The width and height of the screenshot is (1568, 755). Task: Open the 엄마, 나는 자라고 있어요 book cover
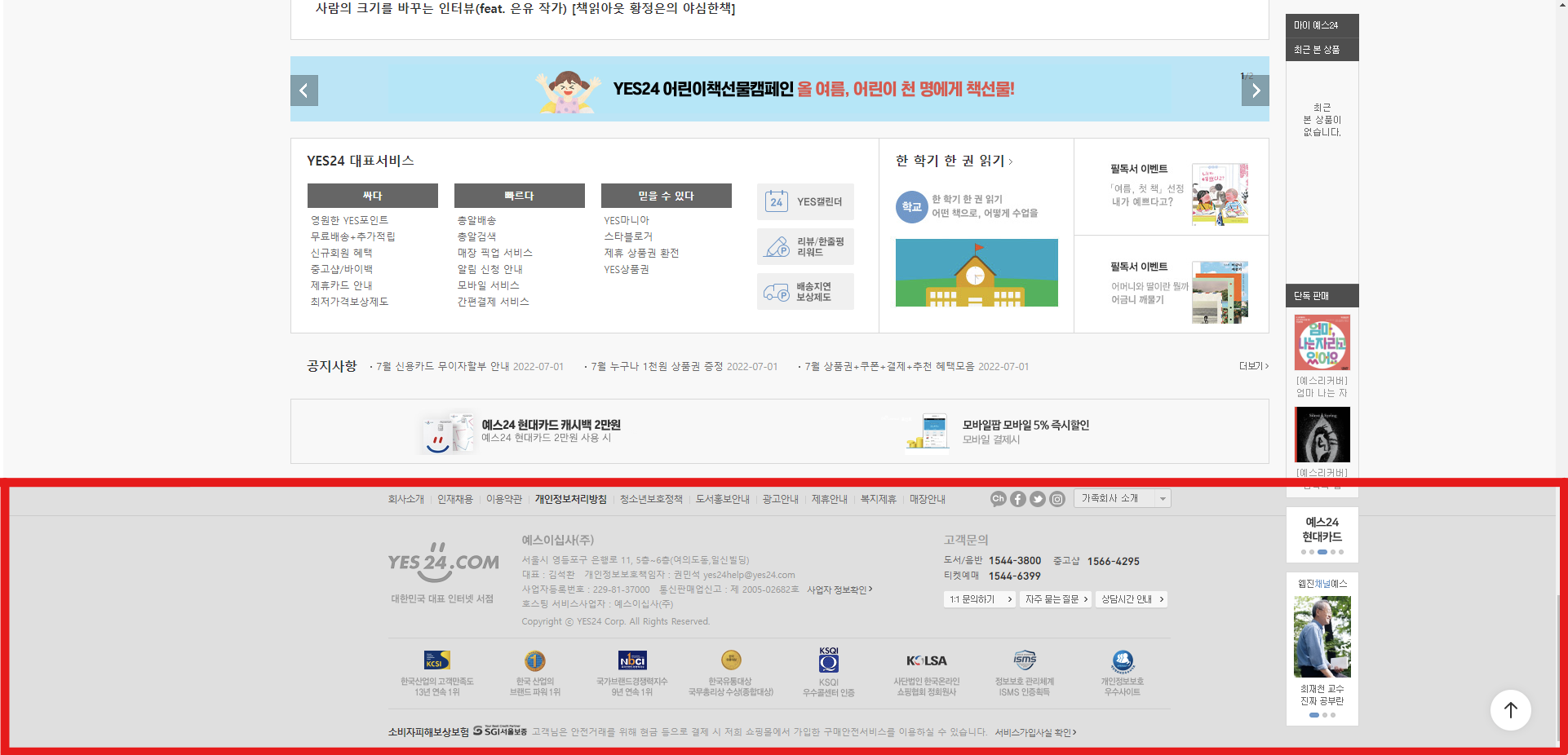(1322, 342)
